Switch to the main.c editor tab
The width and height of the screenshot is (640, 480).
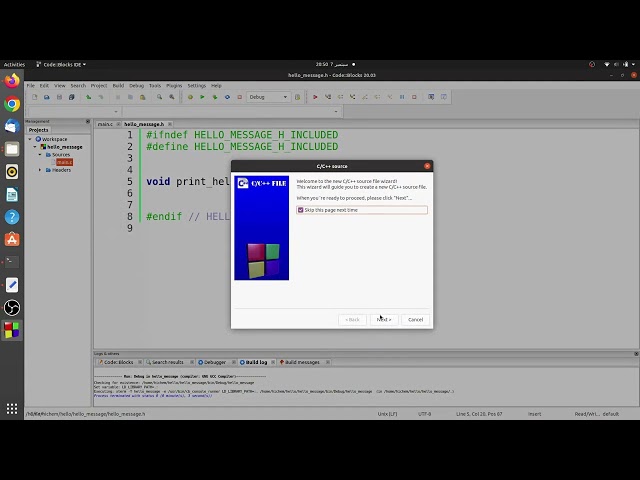coord(105,124)
